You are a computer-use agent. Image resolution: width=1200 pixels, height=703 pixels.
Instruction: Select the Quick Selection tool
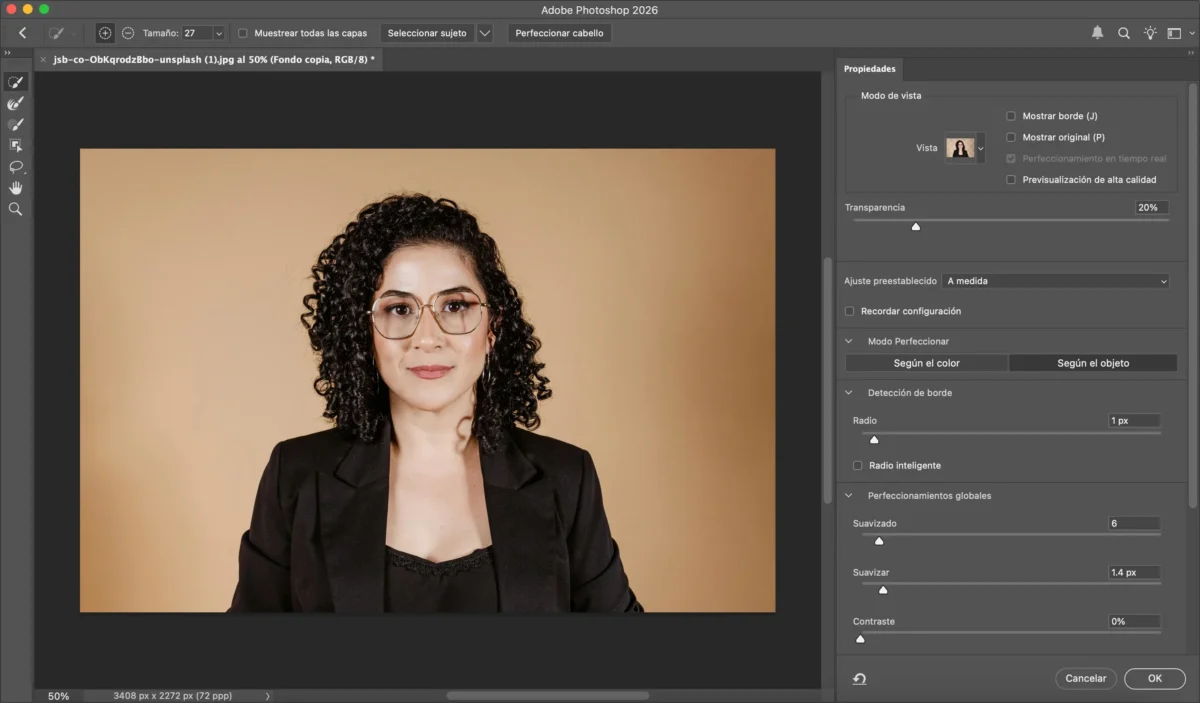click(x=15, y=82)
